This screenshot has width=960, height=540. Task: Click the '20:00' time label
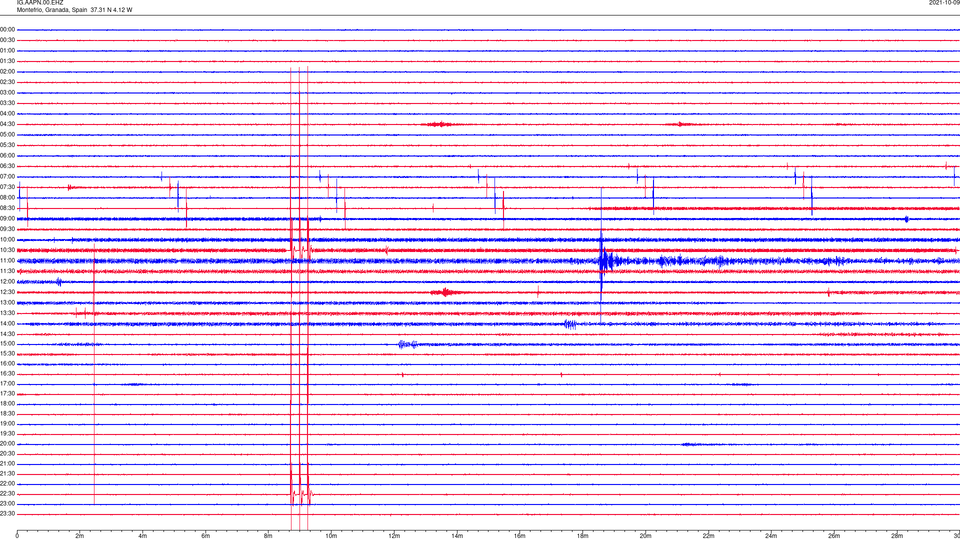[8, 444]
